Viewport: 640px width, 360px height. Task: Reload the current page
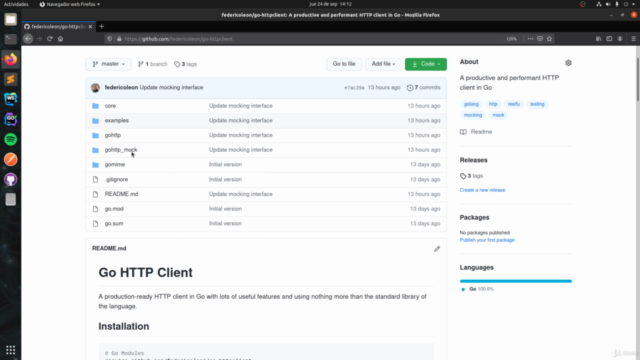pos(49,39)
